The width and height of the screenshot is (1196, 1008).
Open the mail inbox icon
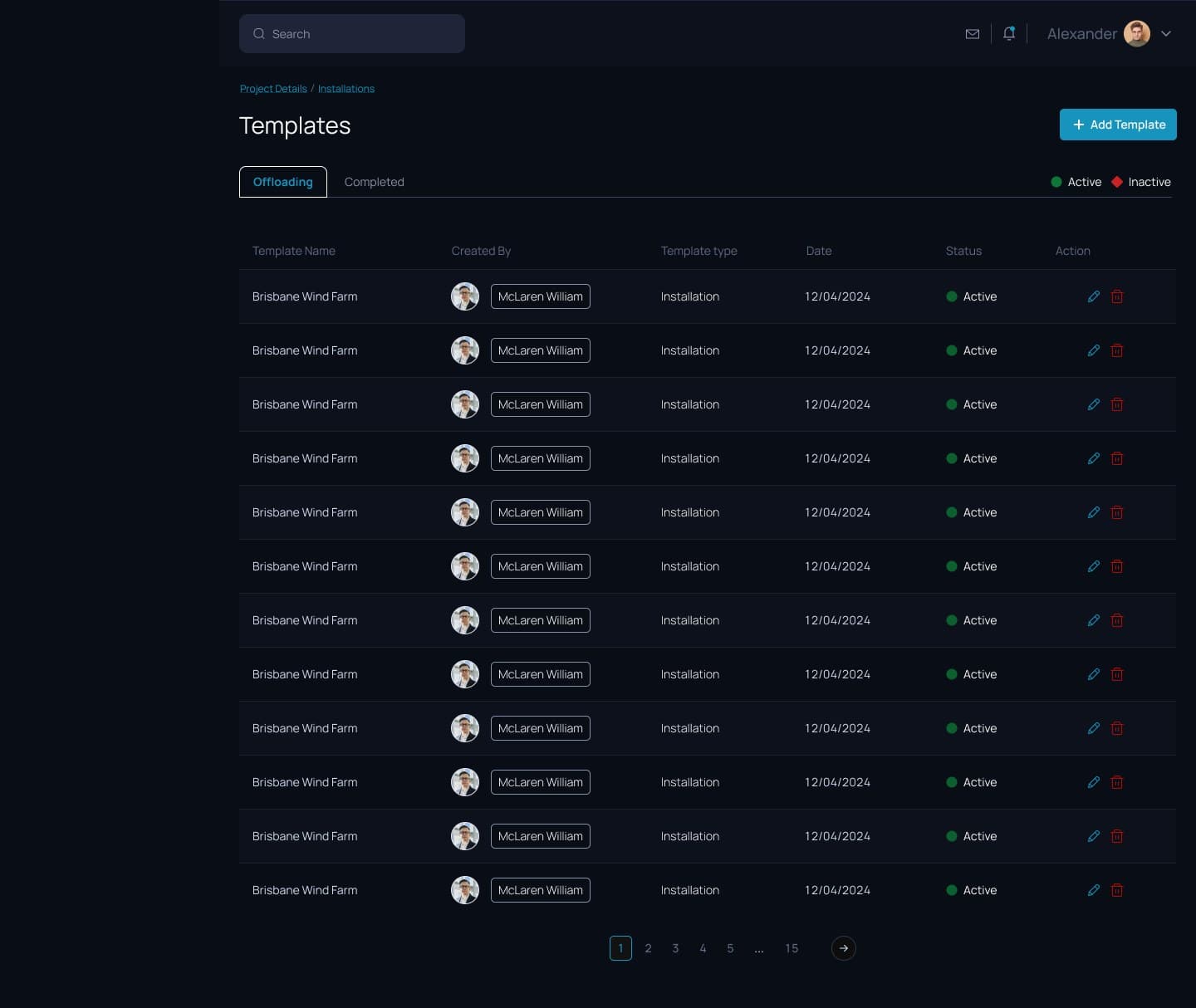click(x=973, y=34)
